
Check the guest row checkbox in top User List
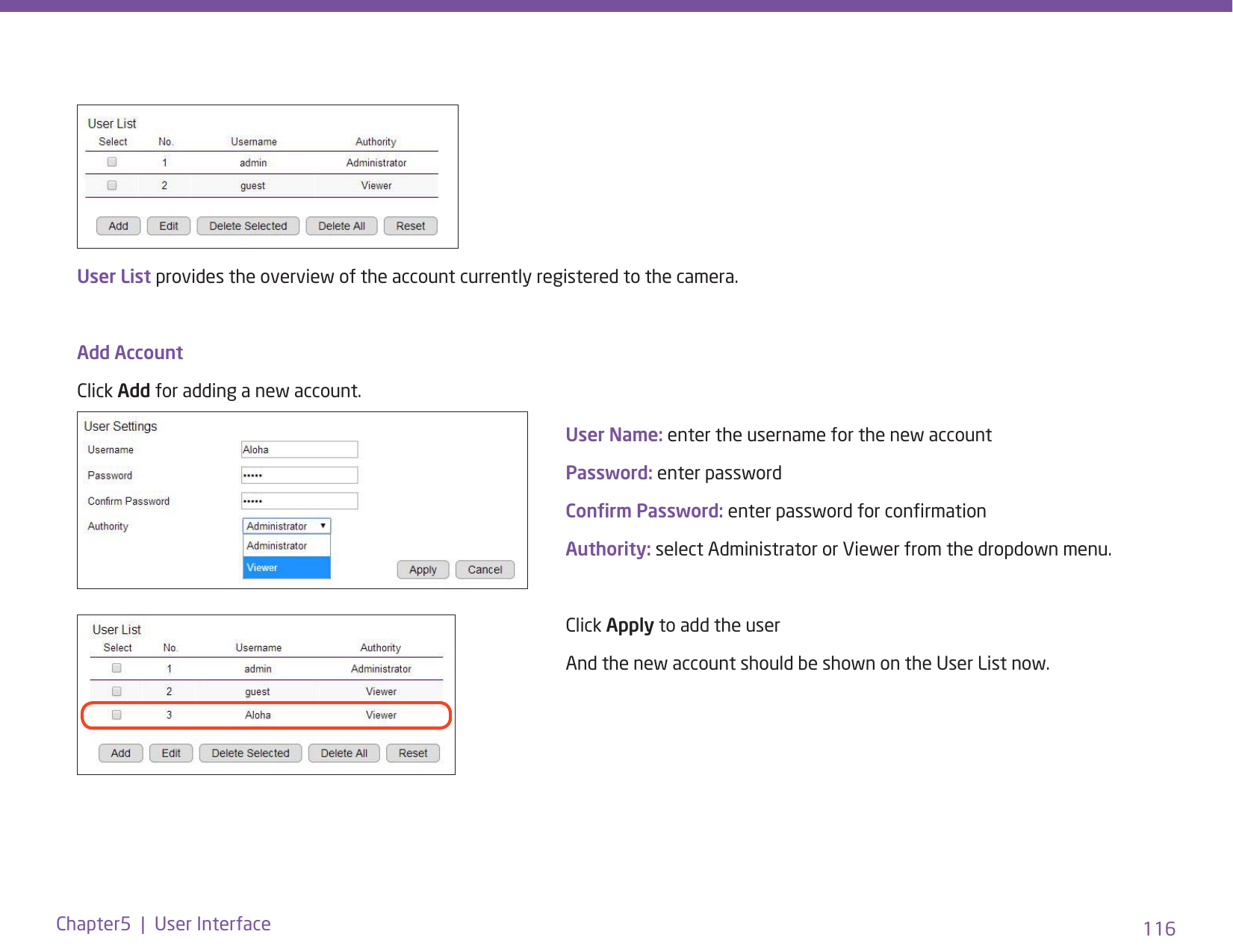(112, 185)
